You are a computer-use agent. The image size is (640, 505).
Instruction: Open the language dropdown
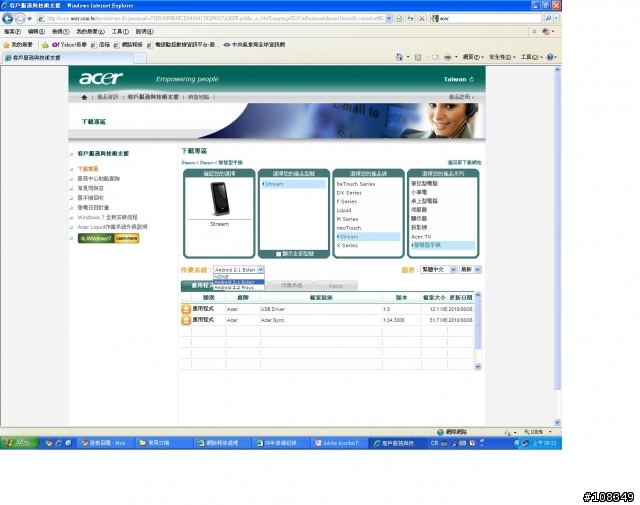click(438, 270)
